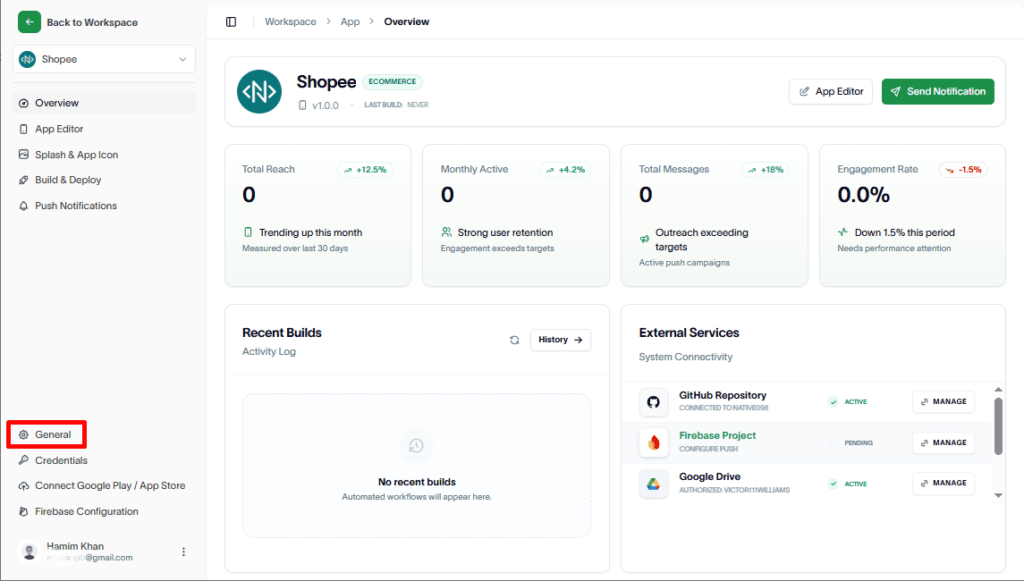Select Overview in the sidebar
1024x581 pixels.
click(104, 103)
